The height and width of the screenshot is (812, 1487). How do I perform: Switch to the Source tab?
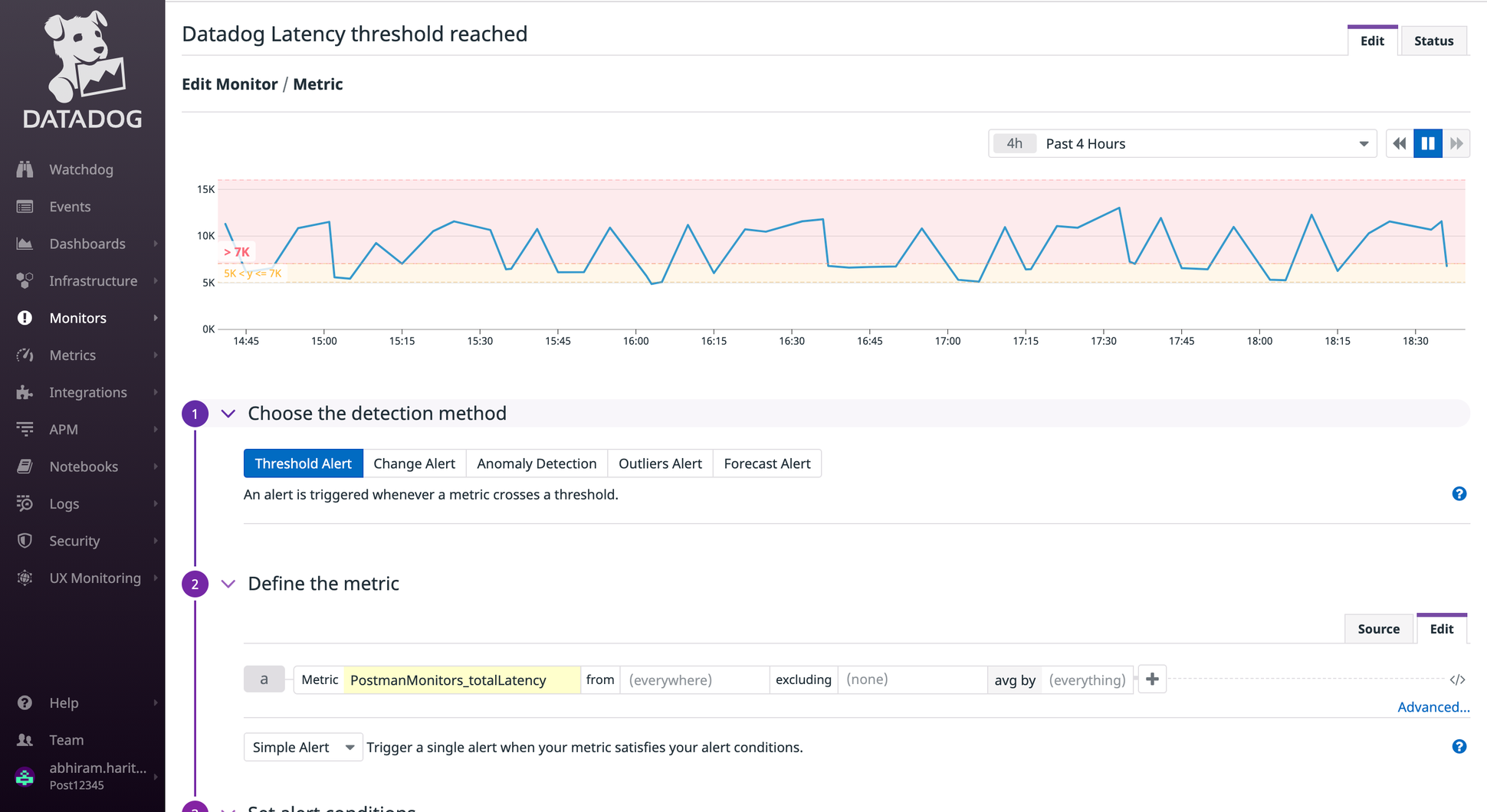pos(1378,629)
